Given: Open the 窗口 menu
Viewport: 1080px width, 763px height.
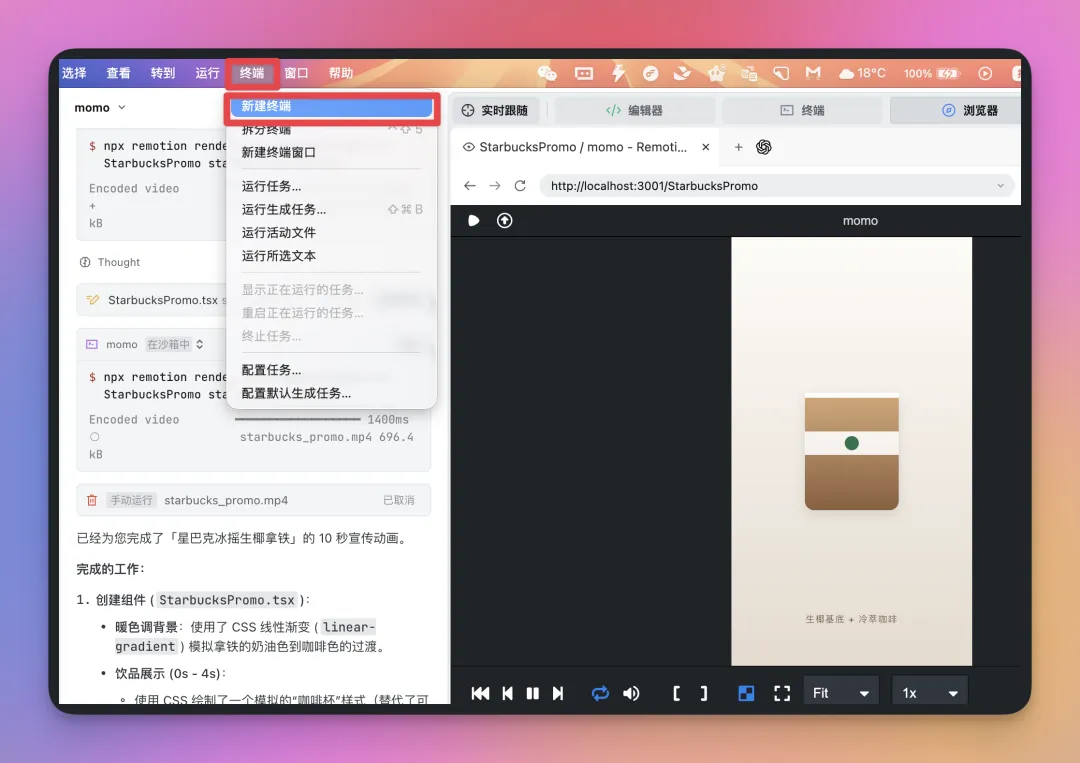Looking at the screenshot, I should (296, 73).
